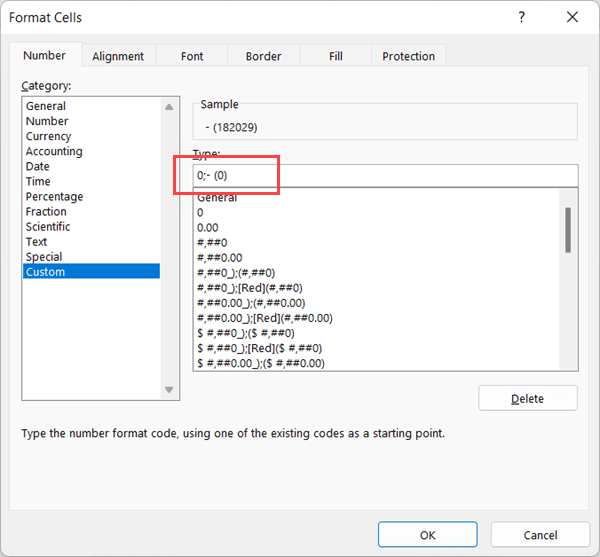
Task: Click the Cancel button
Action: point(540,535)
